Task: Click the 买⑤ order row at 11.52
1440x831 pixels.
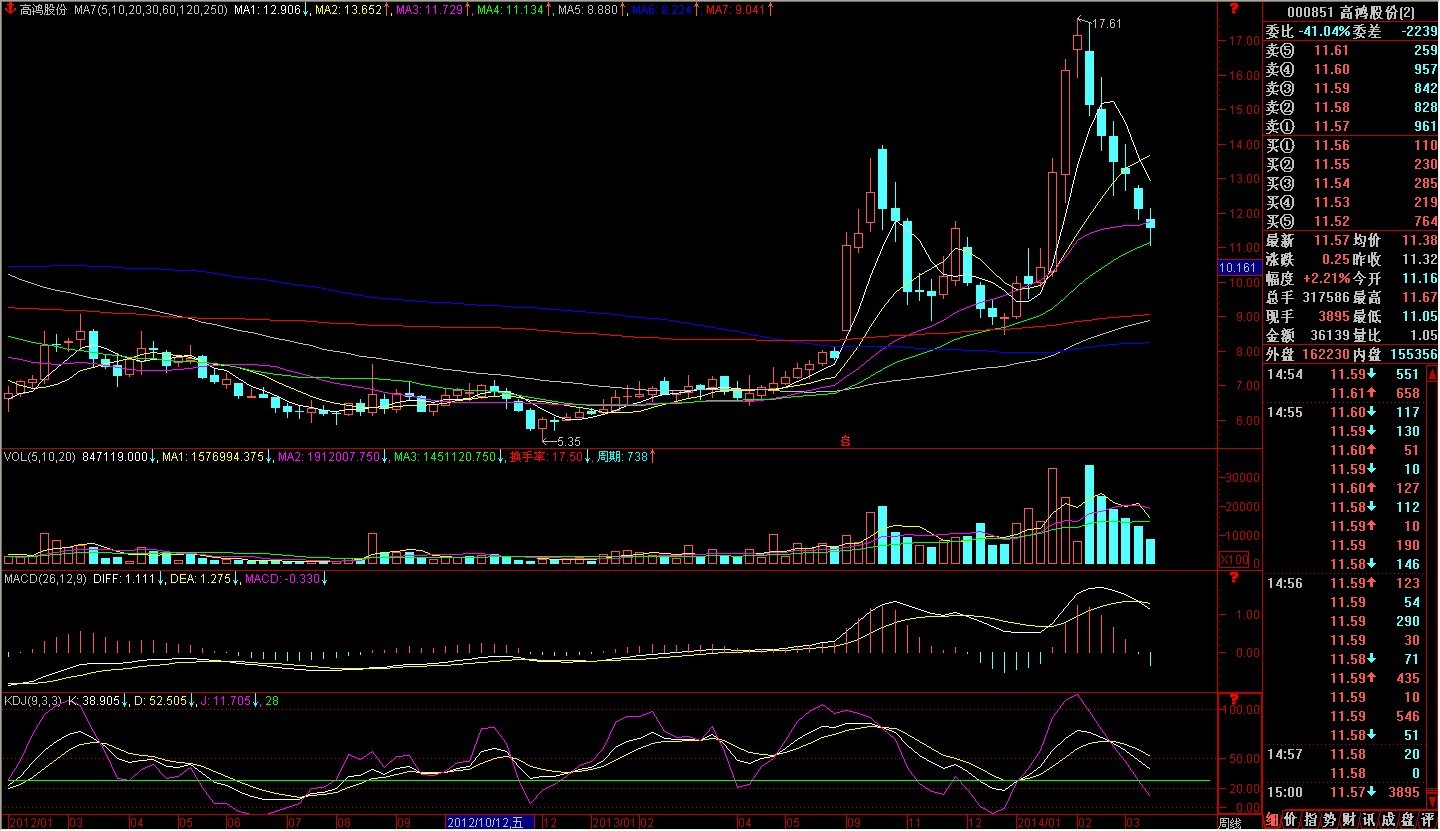Action: 1351,222
